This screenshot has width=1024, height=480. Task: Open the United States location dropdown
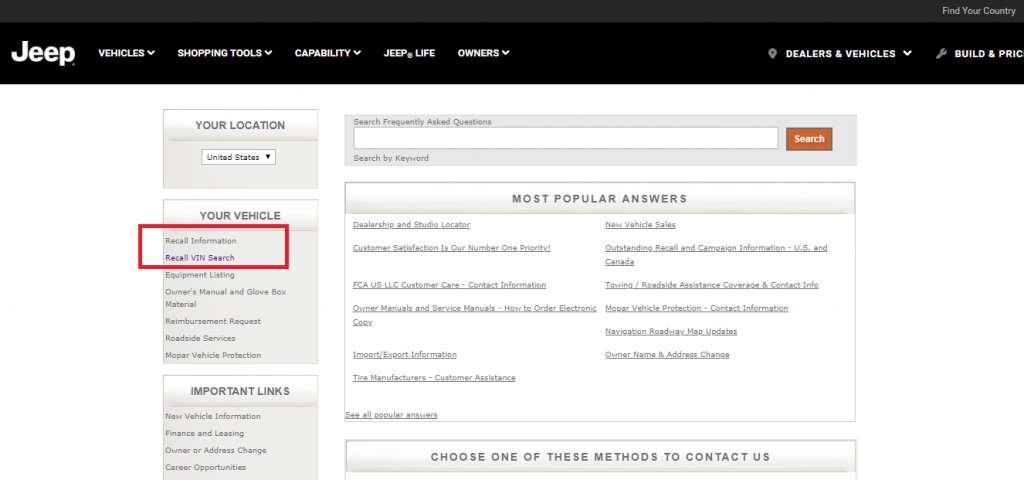tap(238, 157)
